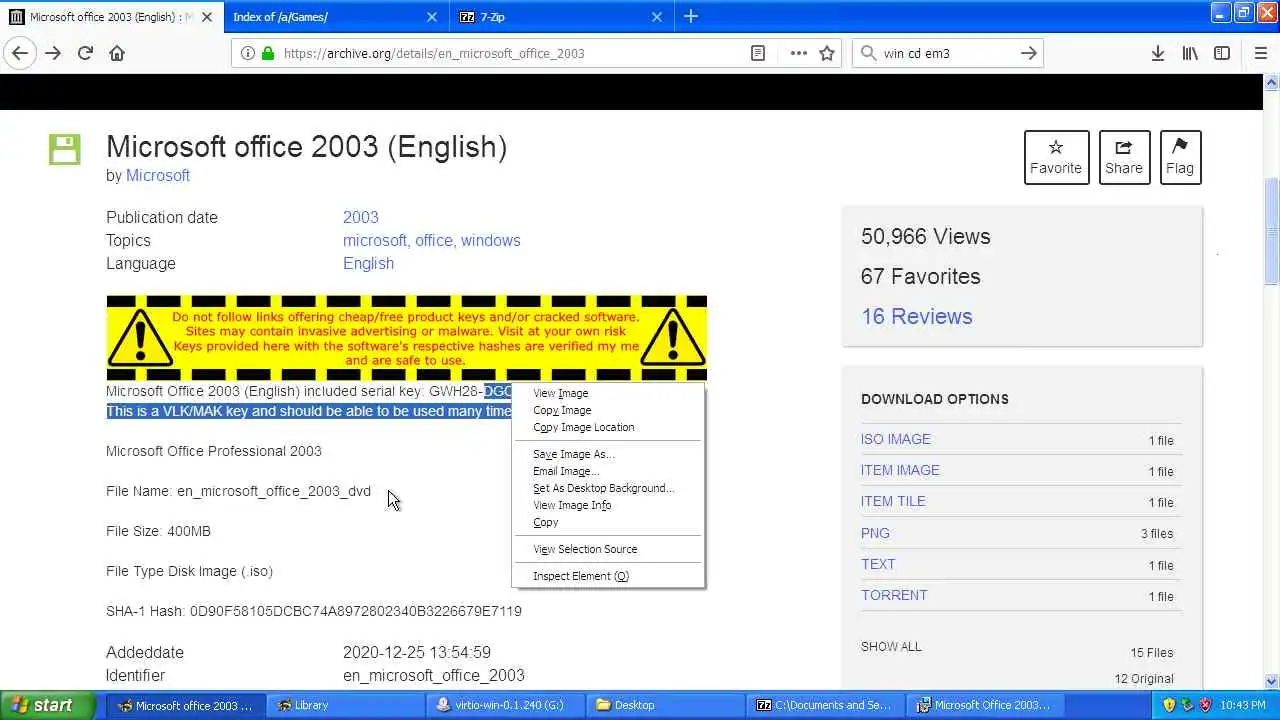Select Microsoft office 2003 browser tab
1280x720 pixels.
110,17
